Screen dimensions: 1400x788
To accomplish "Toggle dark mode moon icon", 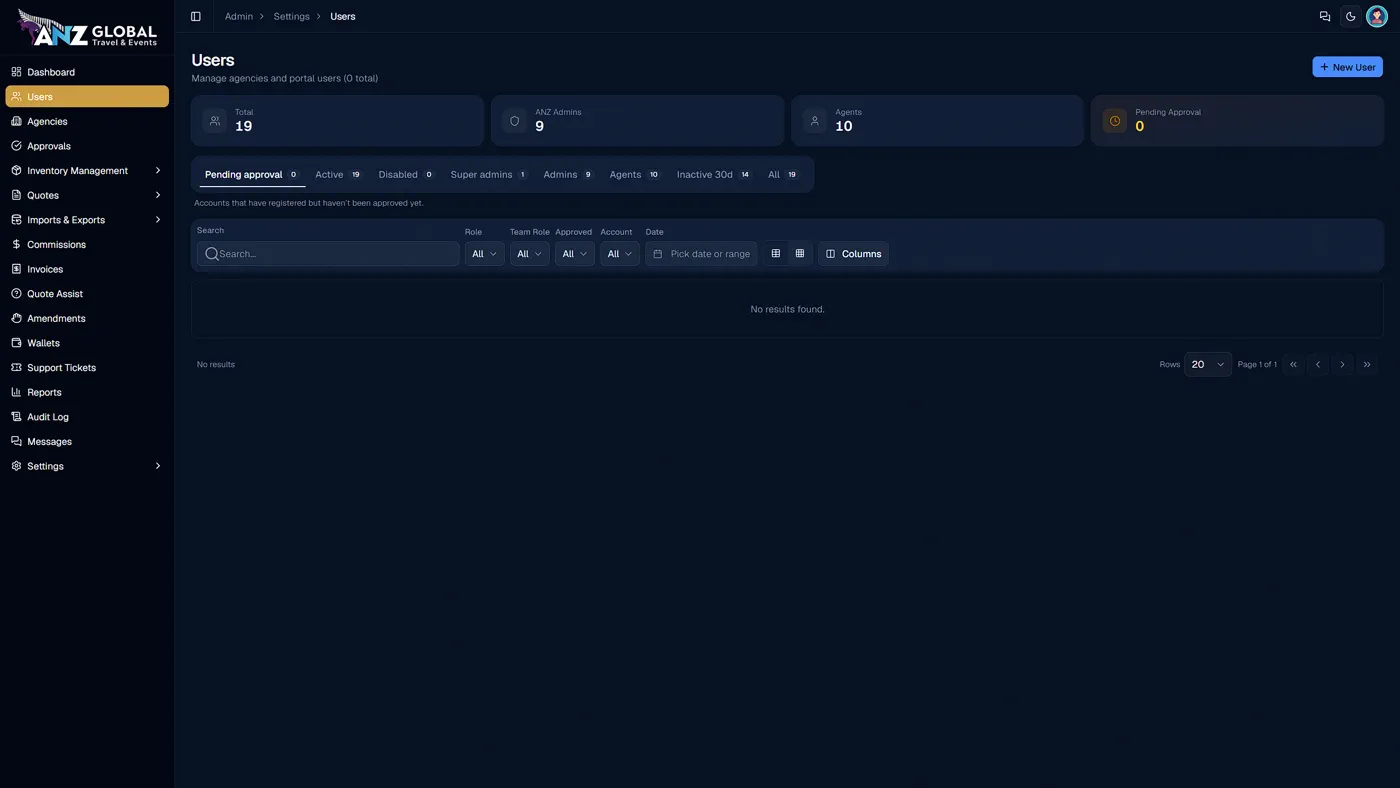I will [x=1351, y=16].
